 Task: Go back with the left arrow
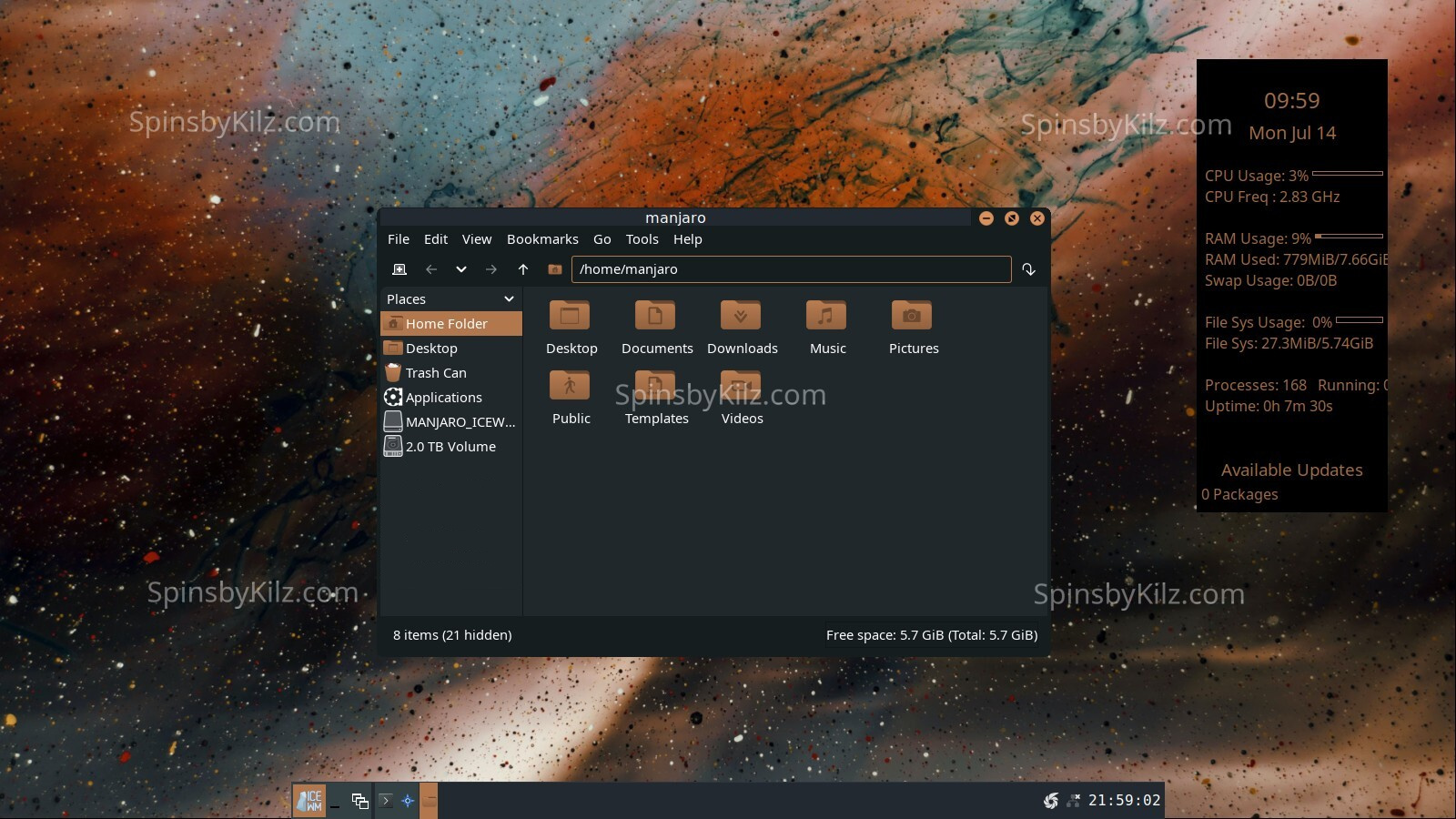point(431,269)
